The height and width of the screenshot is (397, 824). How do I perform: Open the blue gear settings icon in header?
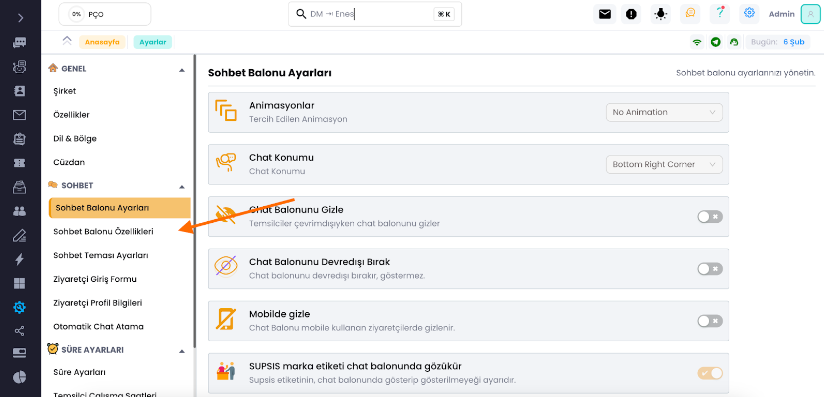pyautogui.click(x=749, y=14)
